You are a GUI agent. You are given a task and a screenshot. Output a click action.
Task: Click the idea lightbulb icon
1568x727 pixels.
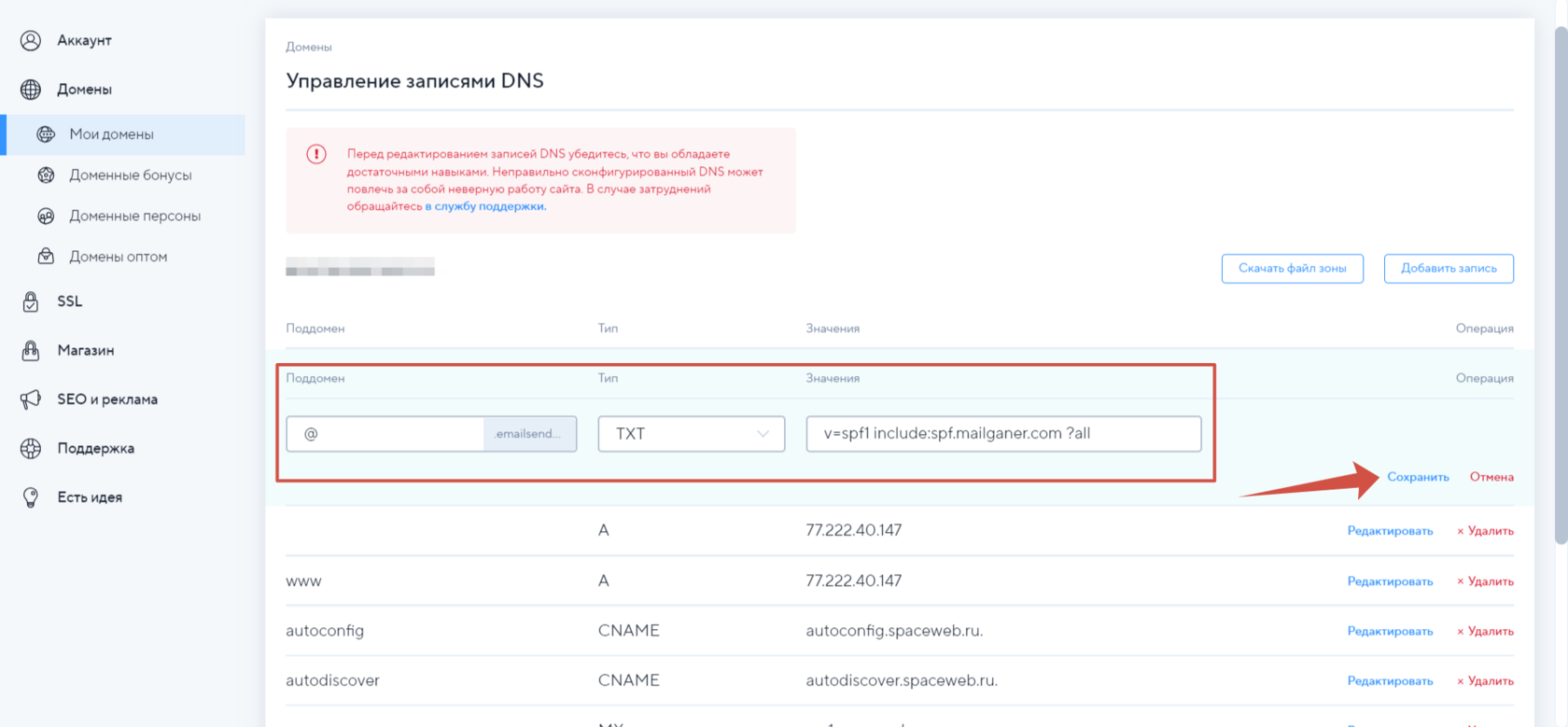point(31,497)
